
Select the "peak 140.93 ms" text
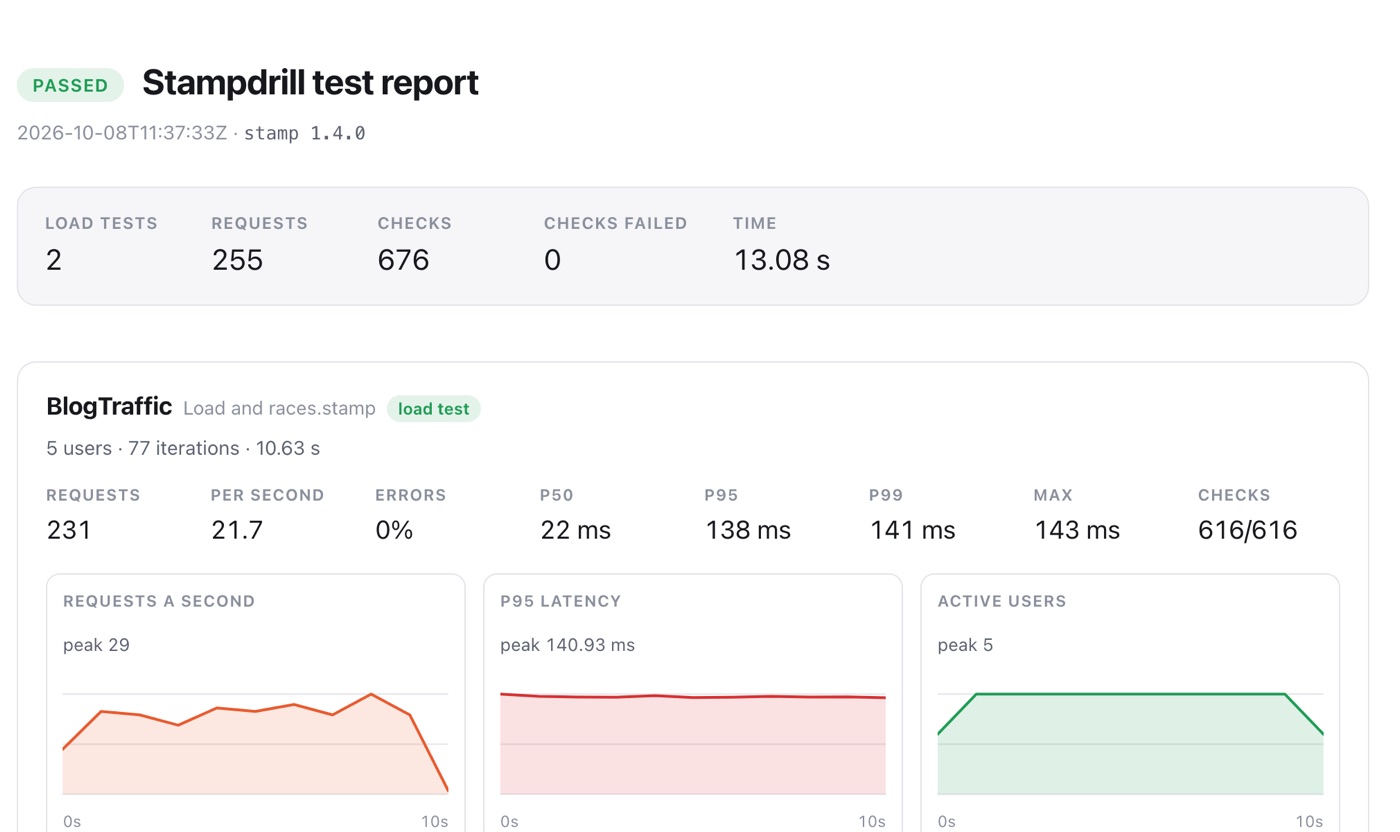point(567,645)
